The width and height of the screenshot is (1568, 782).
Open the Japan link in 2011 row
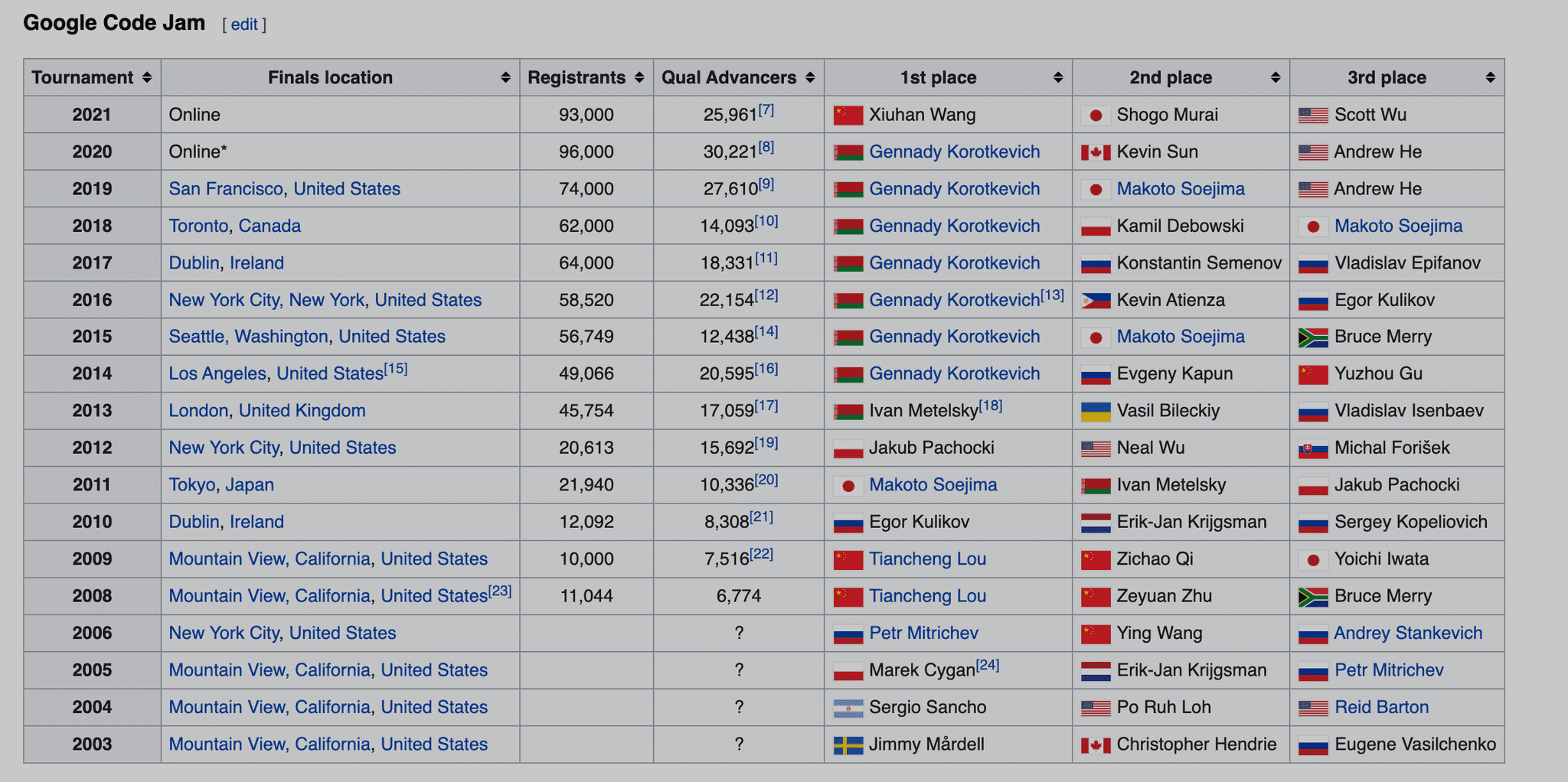coord(250,485)
